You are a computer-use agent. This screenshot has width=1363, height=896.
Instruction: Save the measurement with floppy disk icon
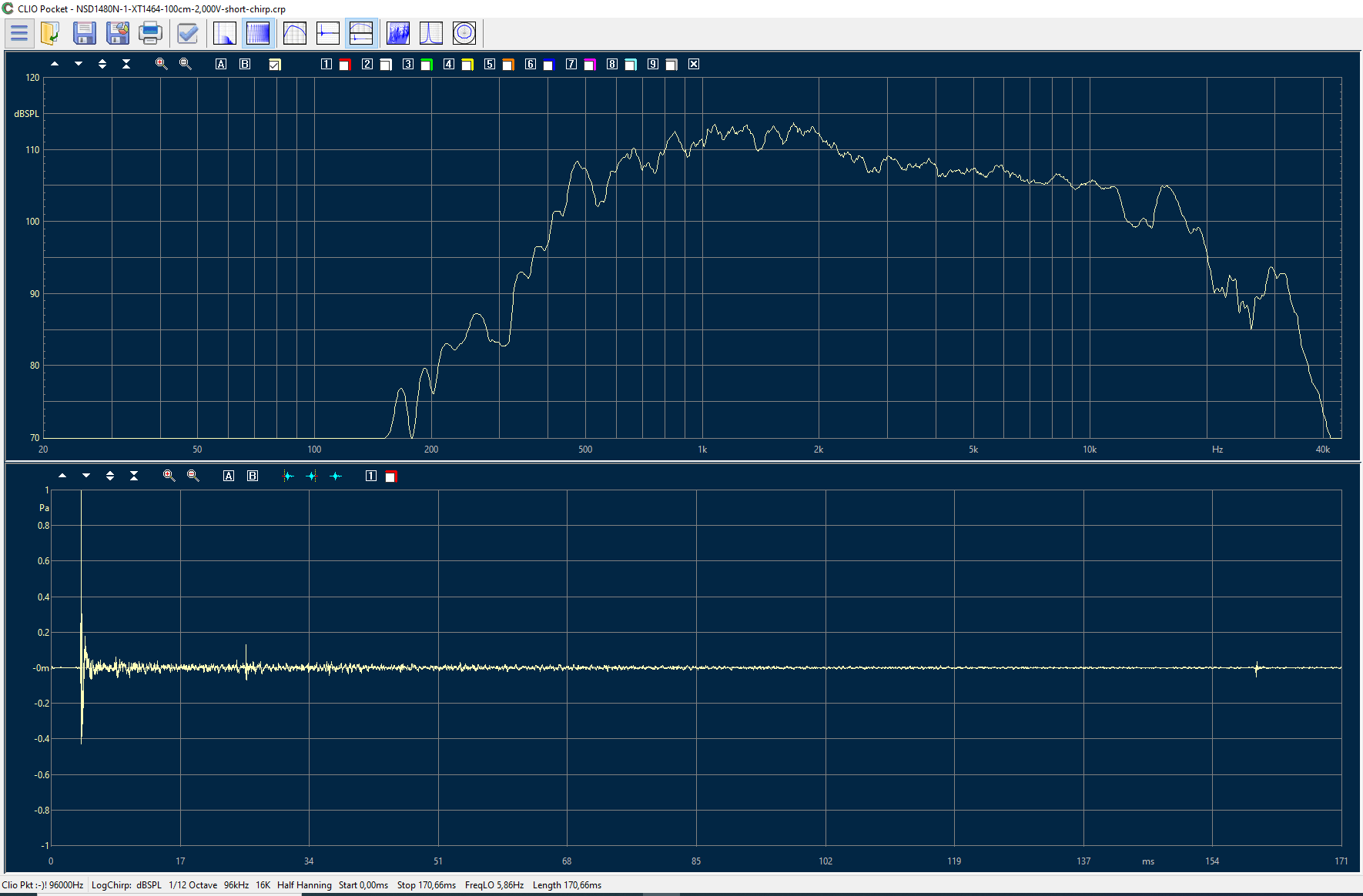85,33
